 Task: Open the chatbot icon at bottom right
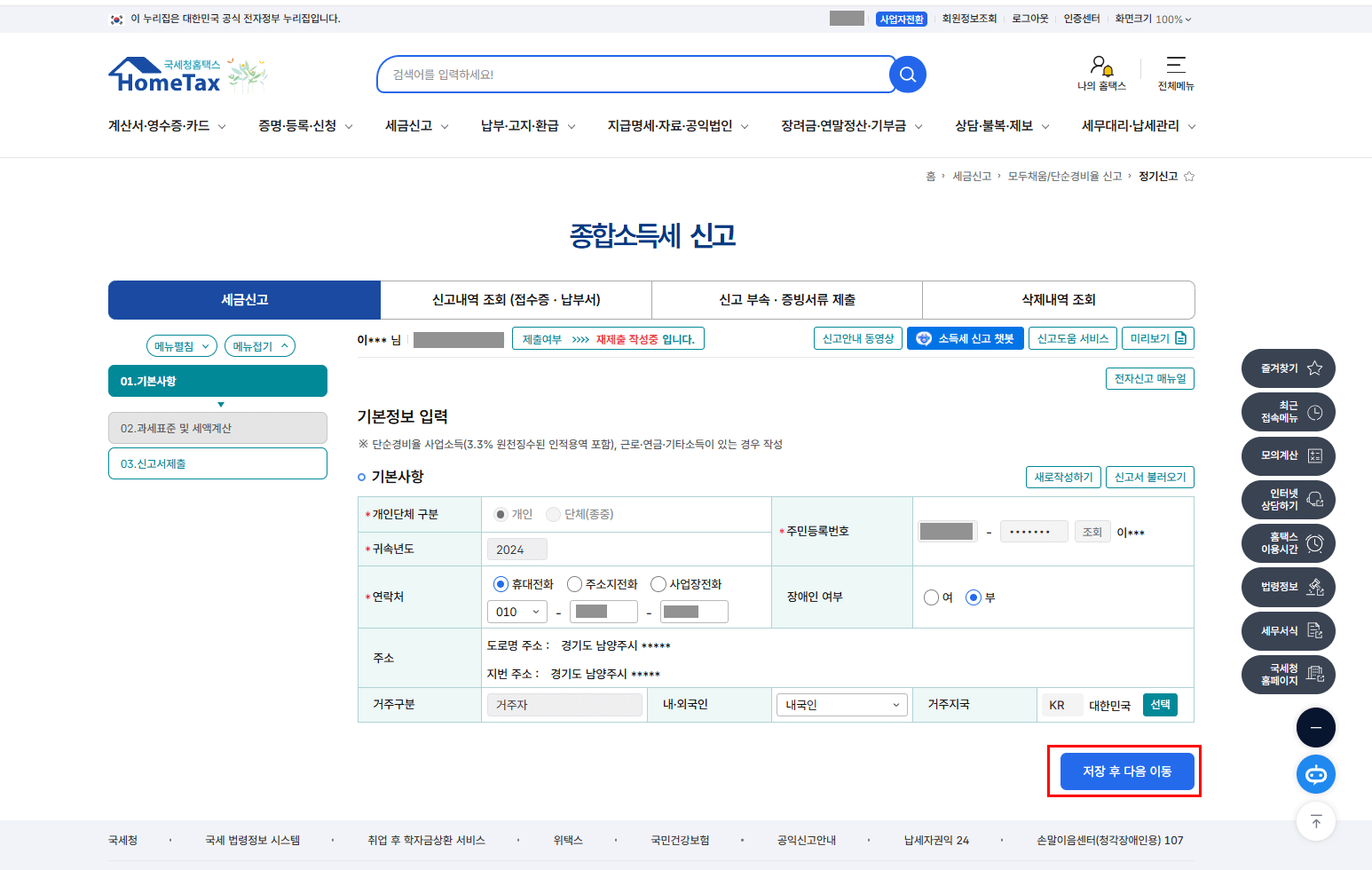tap(1316, 773)
